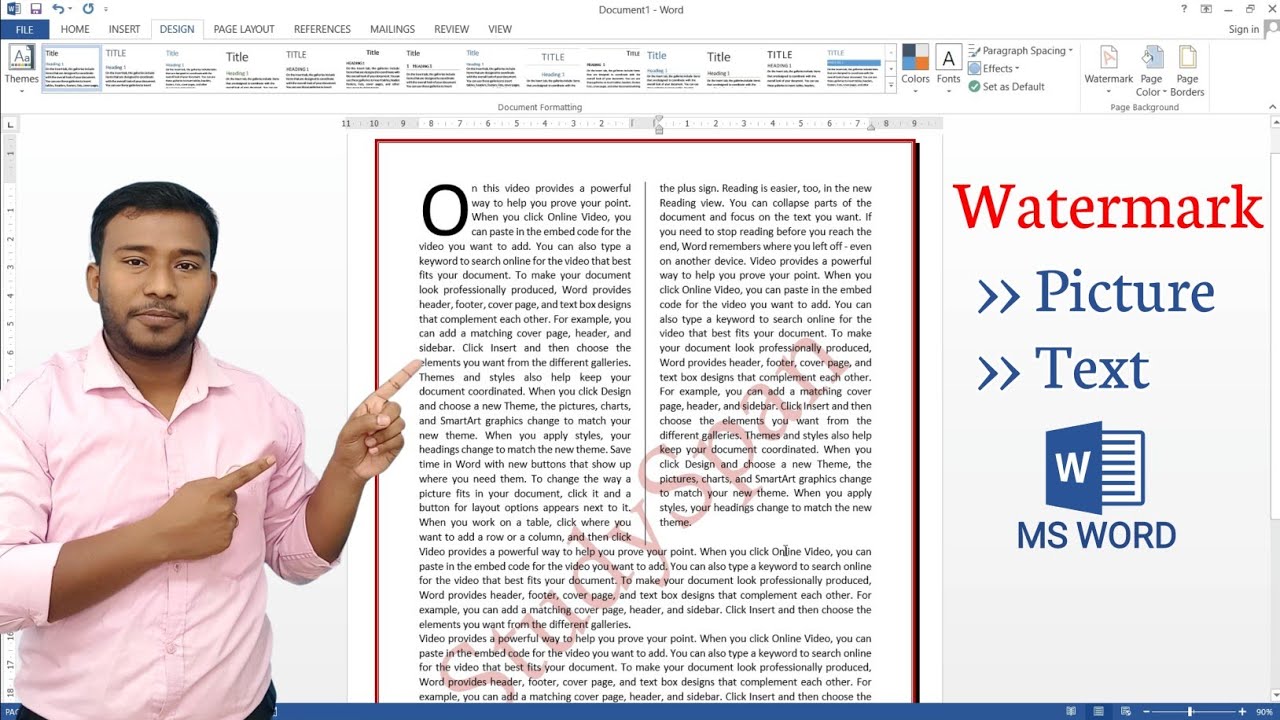Click the tab stop selector beside the ruler

click(10, 125)
